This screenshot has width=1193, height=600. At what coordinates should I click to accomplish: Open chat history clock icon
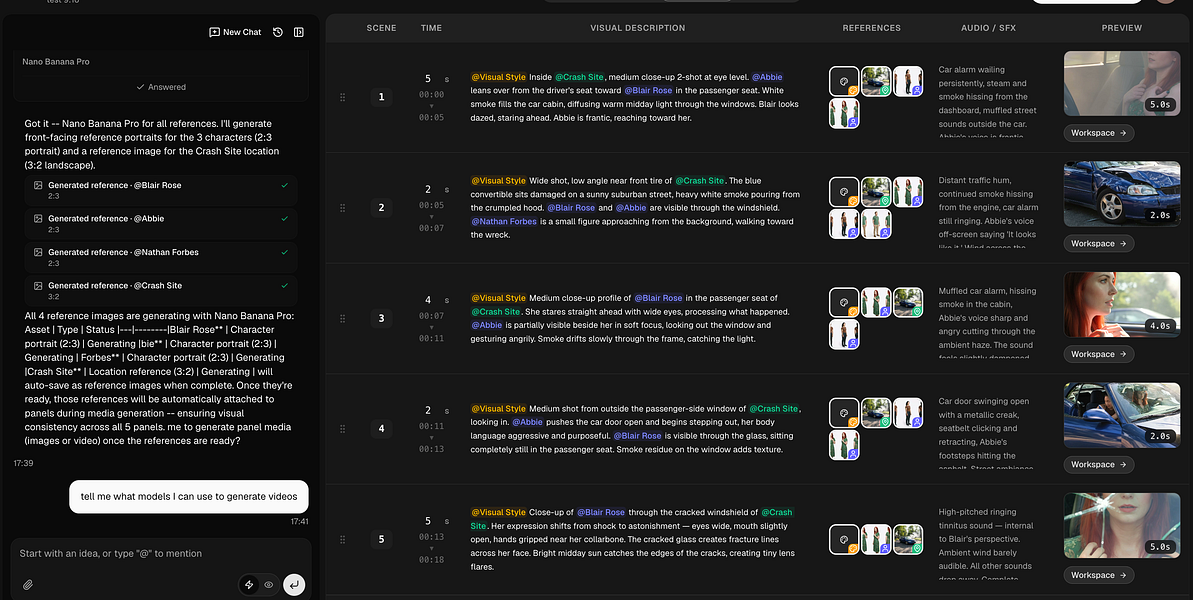(x=278, y=32)
